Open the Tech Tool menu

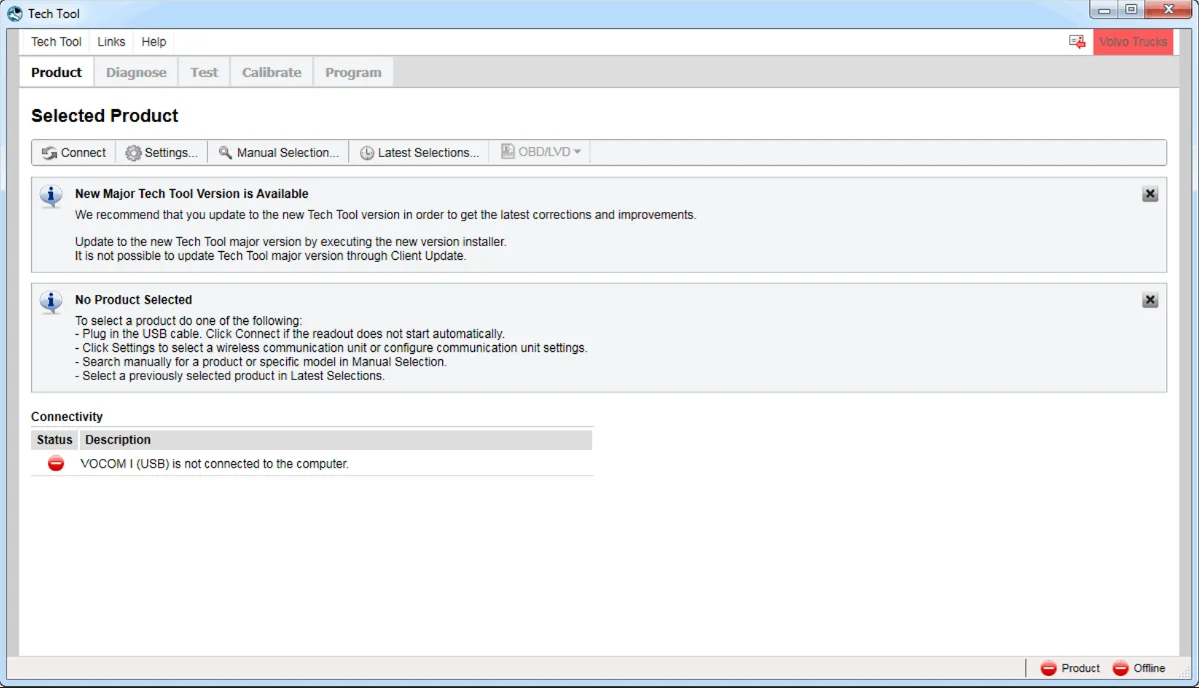[56, 41]
